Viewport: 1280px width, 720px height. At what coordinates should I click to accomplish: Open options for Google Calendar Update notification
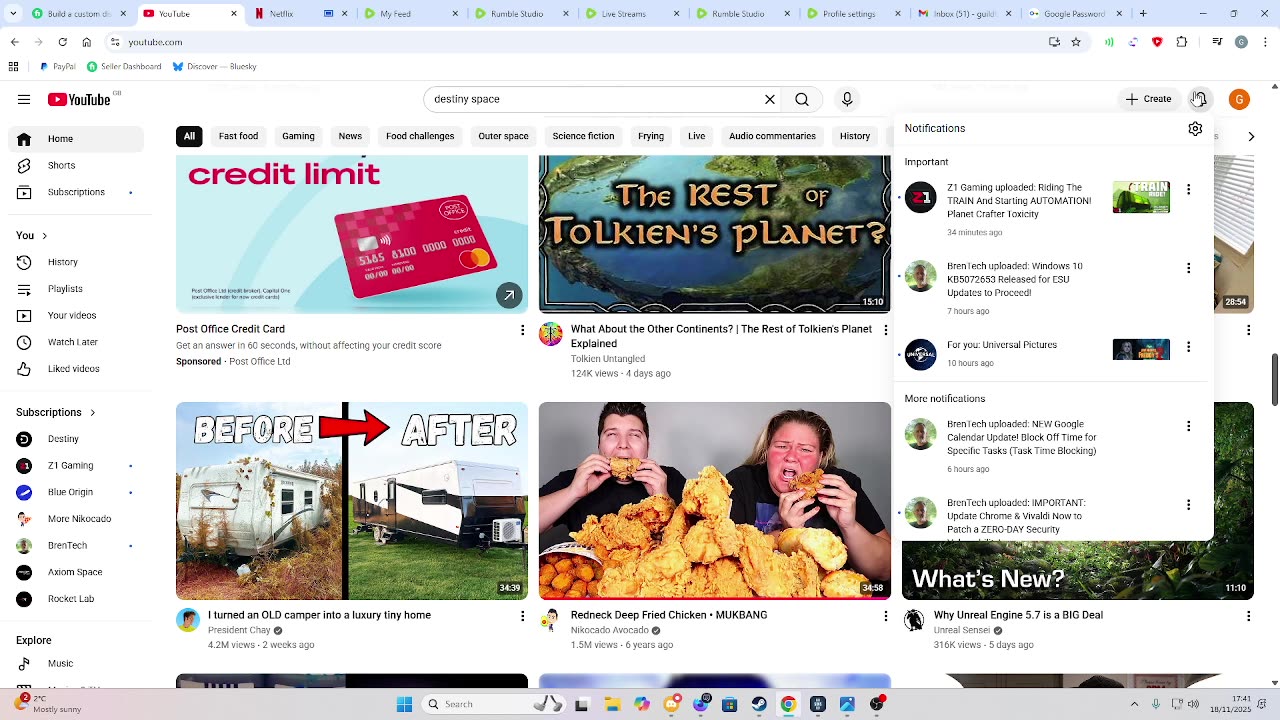1188,426
